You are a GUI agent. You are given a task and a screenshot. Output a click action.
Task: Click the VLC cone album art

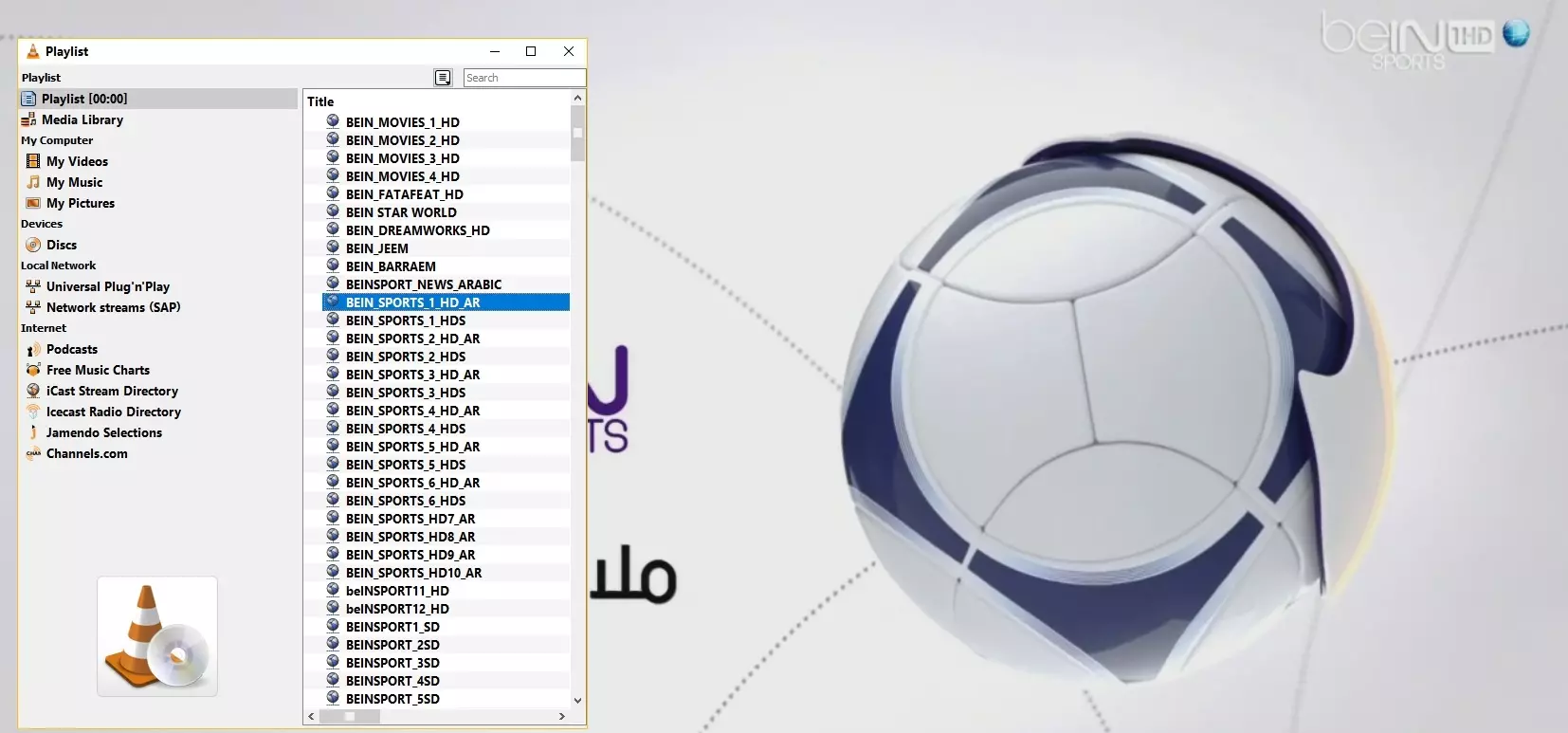157,636
